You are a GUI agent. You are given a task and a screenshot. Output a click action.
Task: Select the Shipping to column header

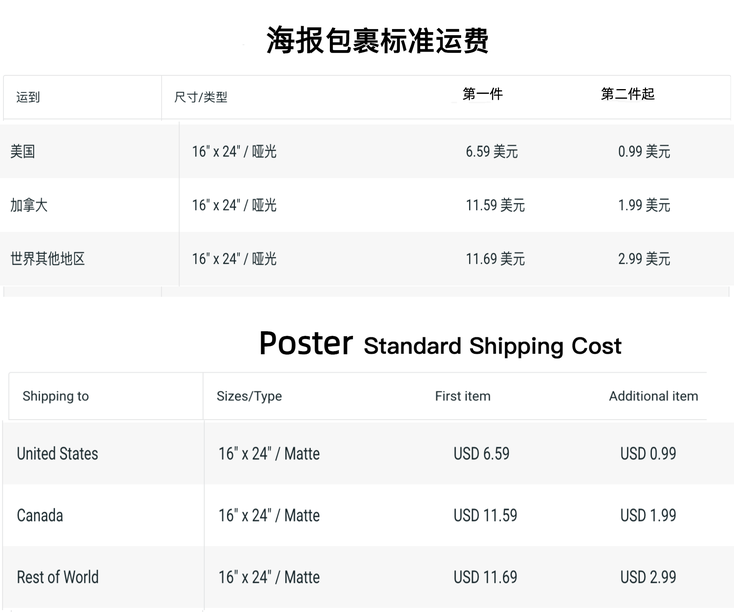coord(56,396)
